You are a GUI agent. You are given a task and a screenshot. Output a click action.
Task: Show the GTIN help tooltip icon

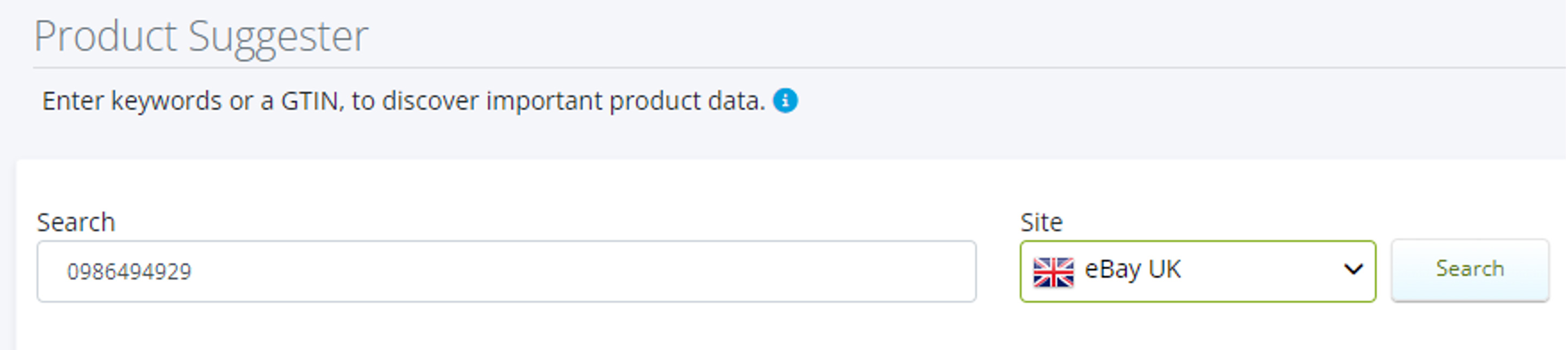coord(786,101)
